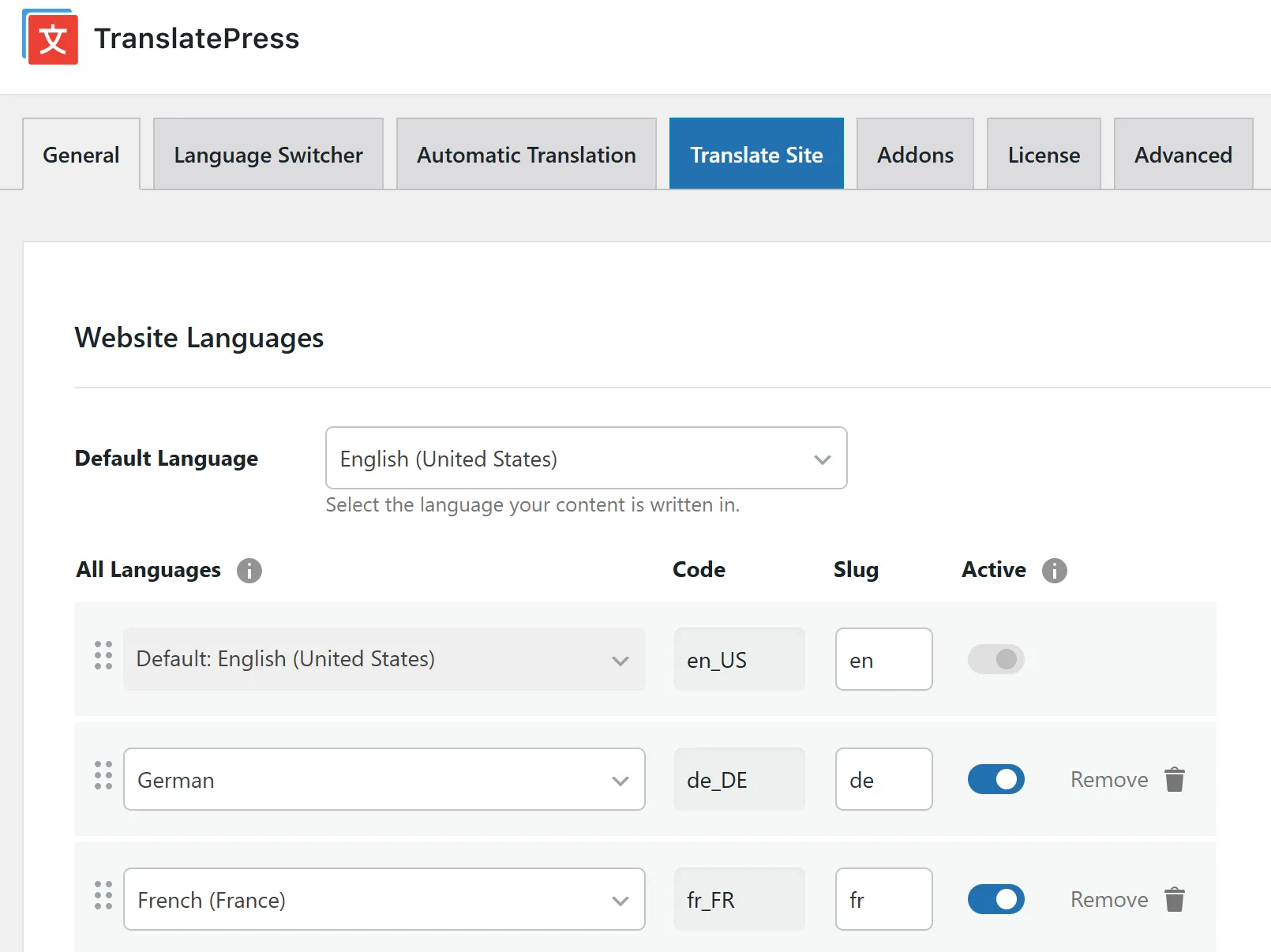The image size is (1271, 952).
Task: Open the Default Language dropdown
Action: pos(586,459)
